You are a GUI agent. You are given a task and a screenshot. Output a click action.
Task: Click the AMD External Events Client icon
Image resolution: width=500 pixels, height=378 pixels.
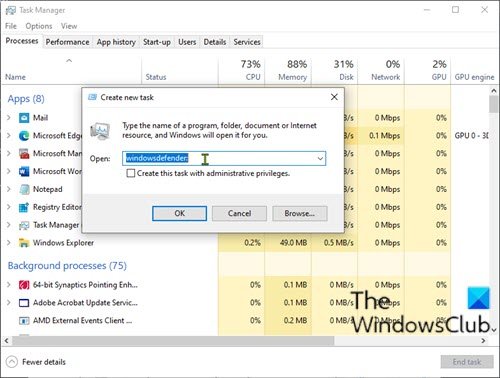click(x=24, y=321)
